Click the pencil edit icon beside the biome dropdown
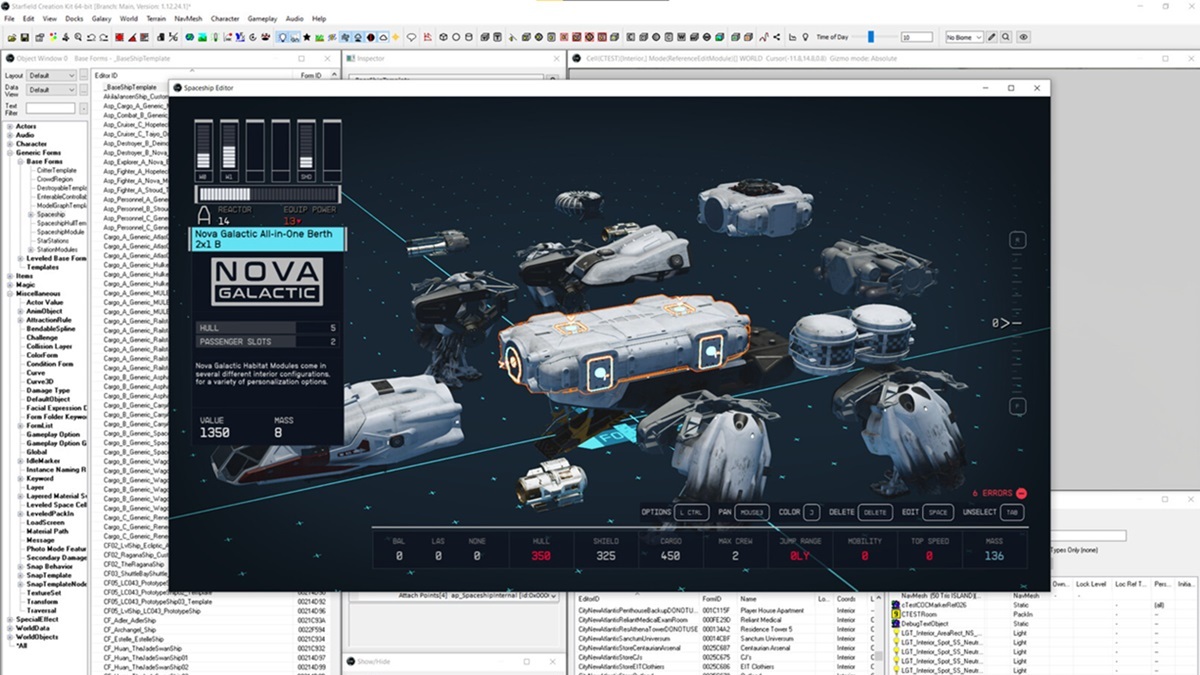Screen dimensions: 1200x675 (993, 37)
